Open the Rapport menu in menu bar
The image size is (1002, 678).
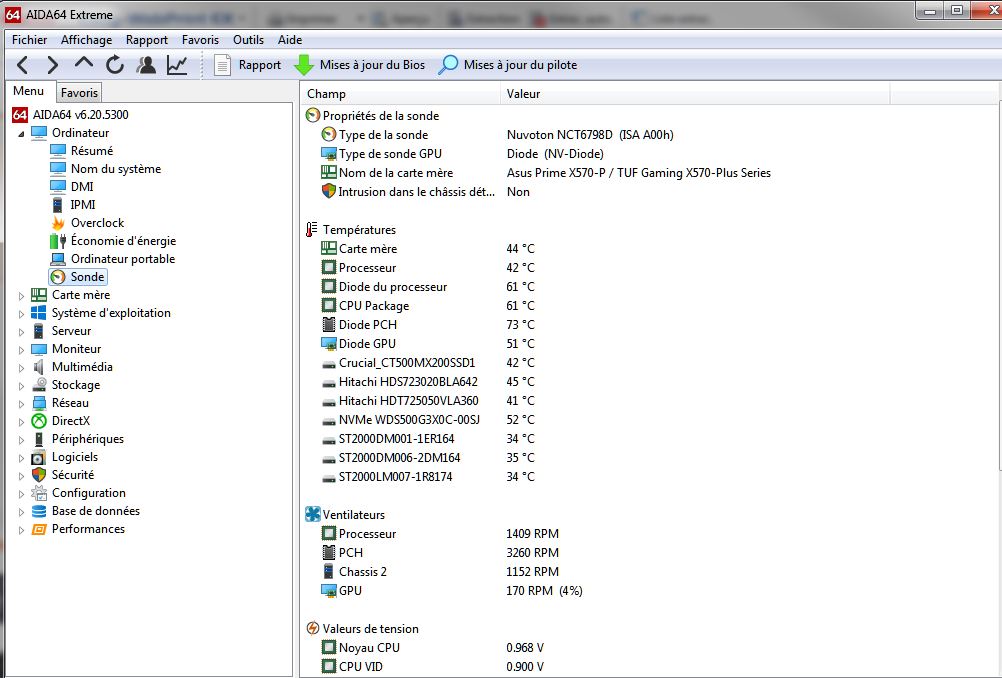[146, 40]
